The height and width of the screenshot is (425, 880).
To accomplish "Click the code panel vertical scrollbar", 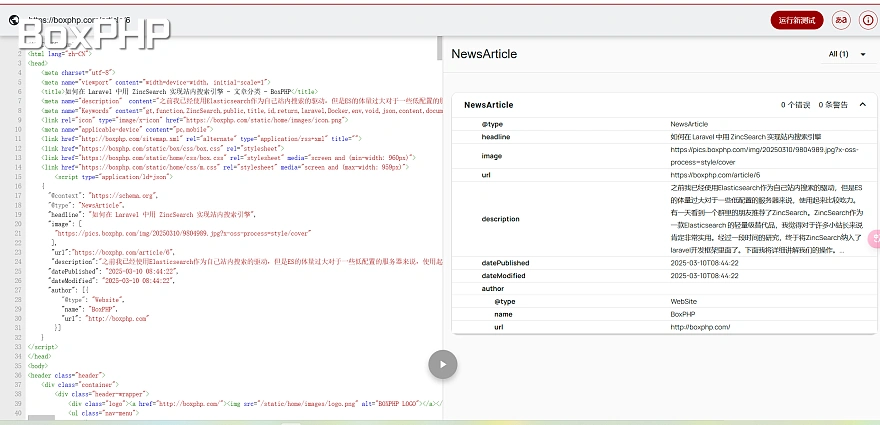I will click(x=439, y=48).
